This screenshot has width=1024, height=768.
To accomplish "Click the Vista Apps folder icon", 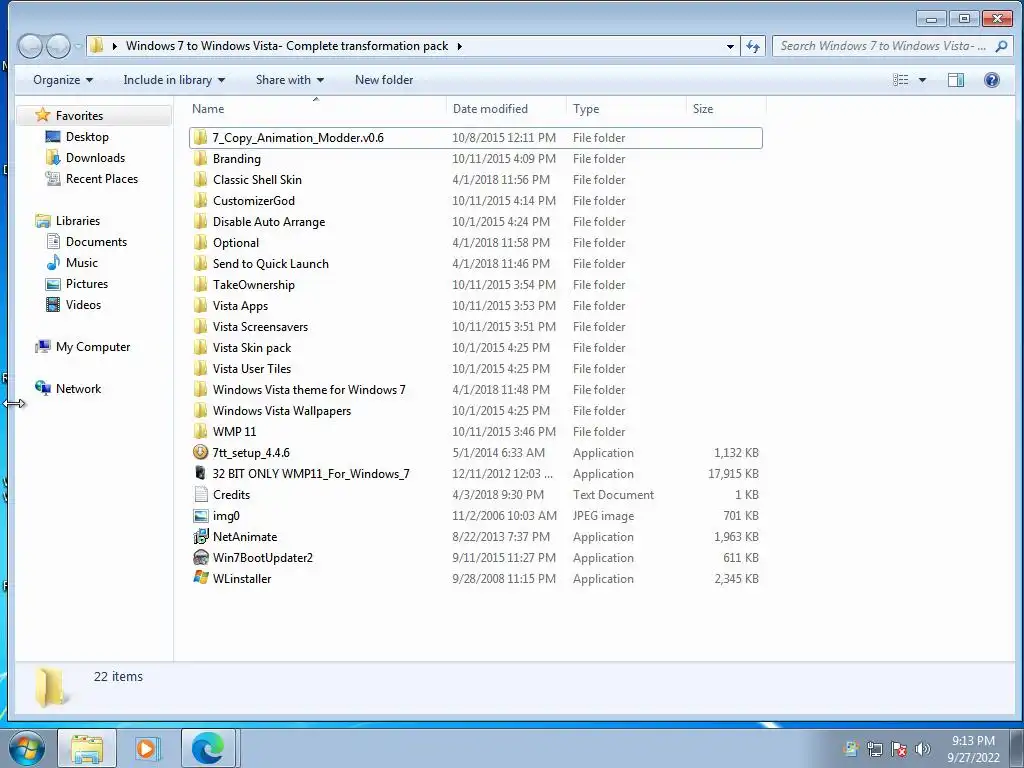I will [x=200, y=306].
